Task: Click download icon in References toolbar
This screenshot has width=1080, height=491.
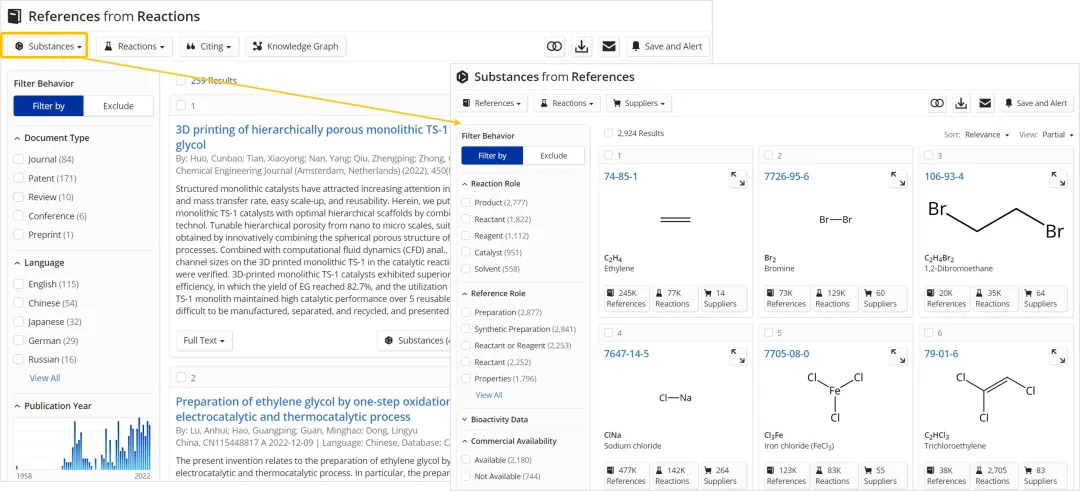Action: [582, 46]
